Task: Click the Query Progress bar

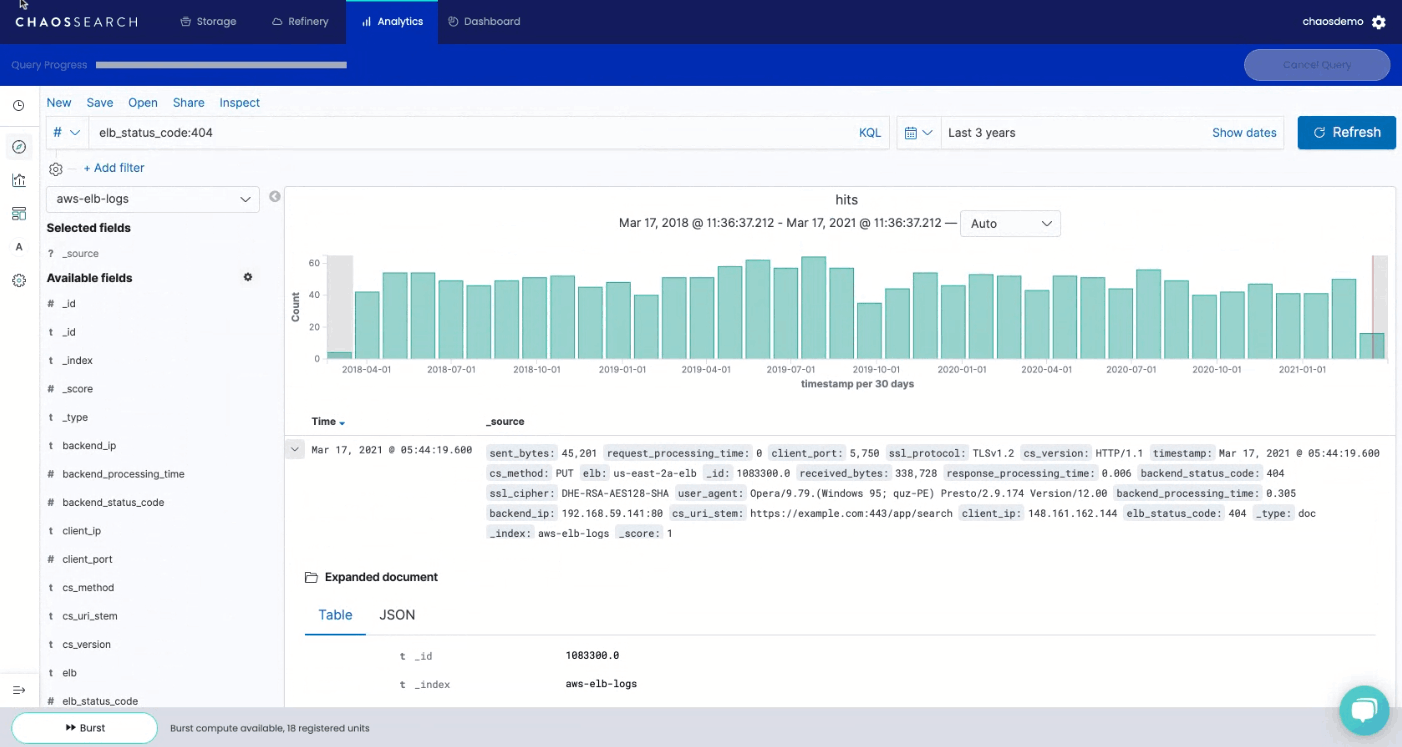Action: click(x=220, y=64)
